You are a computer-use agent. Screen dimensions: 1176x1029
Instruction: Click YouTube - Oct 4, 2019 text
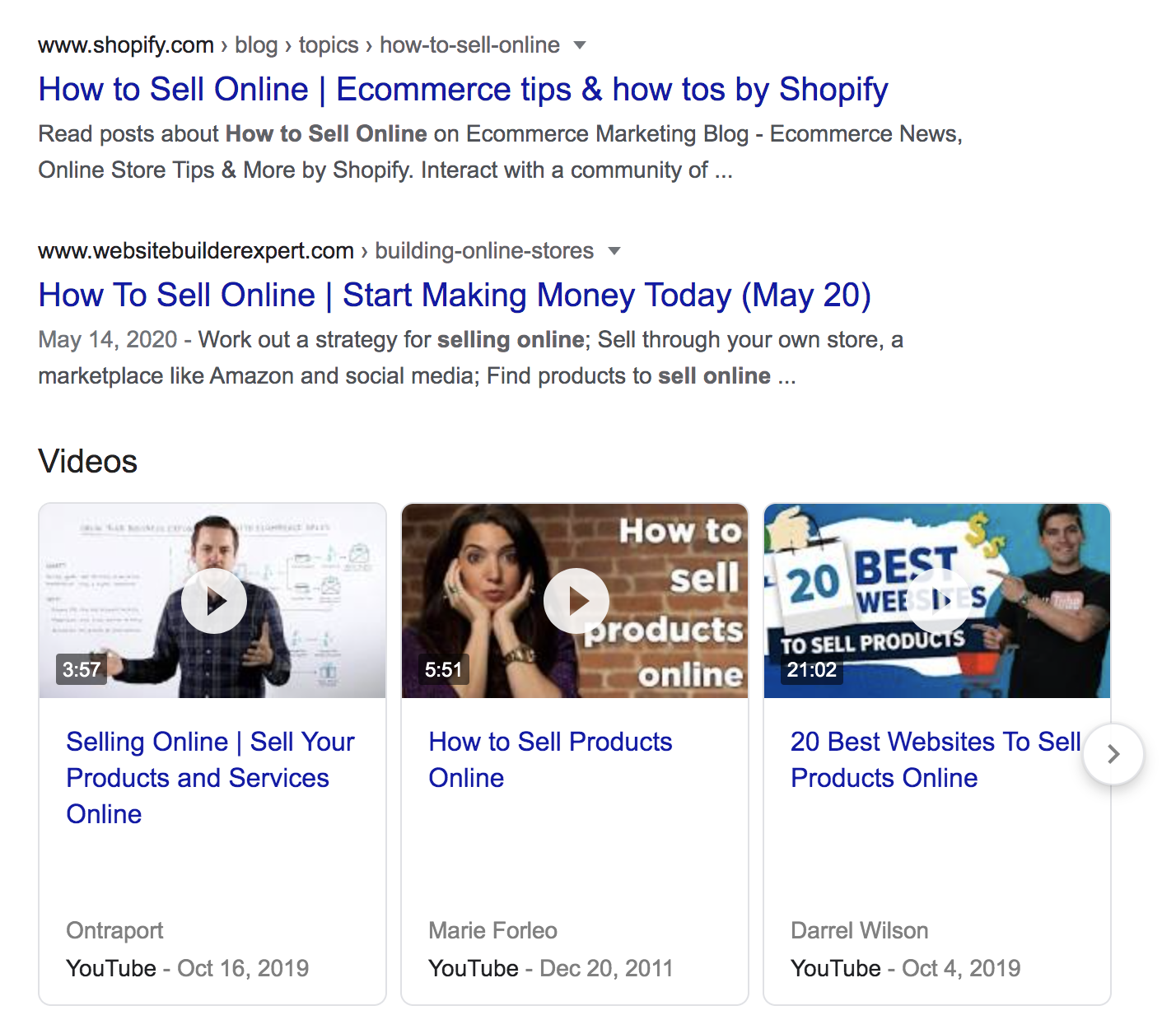pyautogui.click(x=905, y=968)
